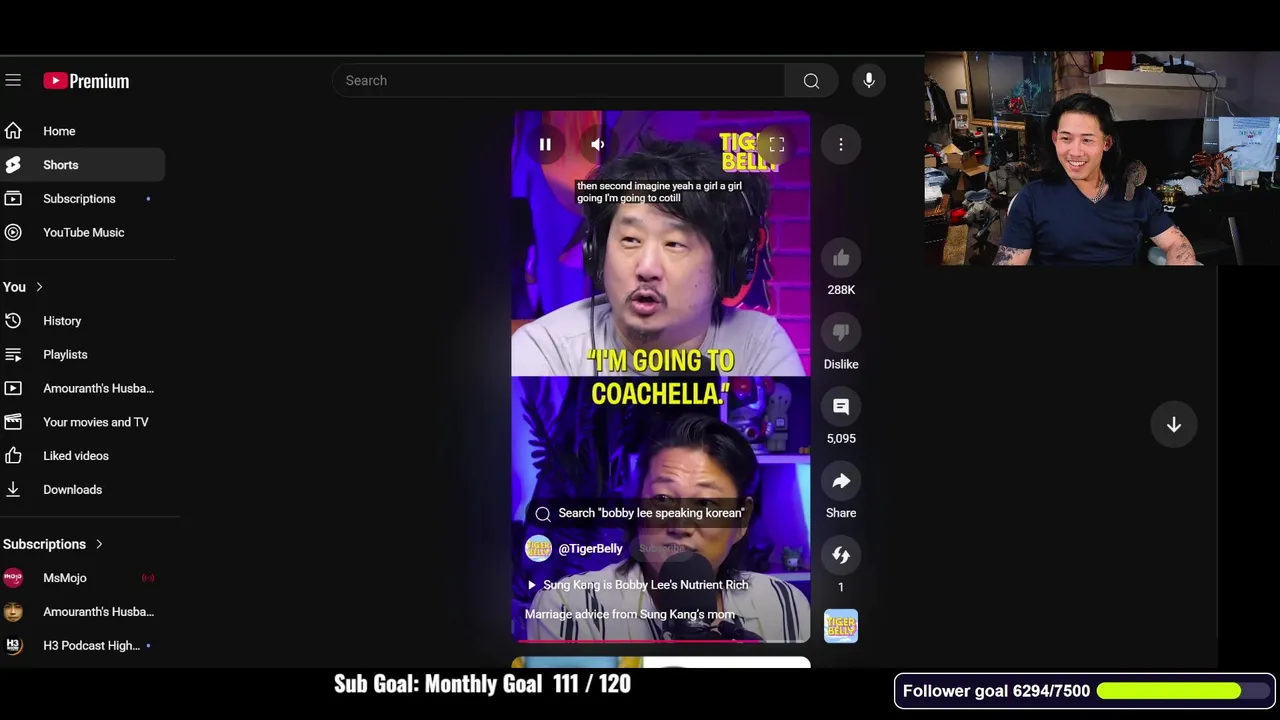Open YouTube Music from sidebar

(x=83, y=233)
